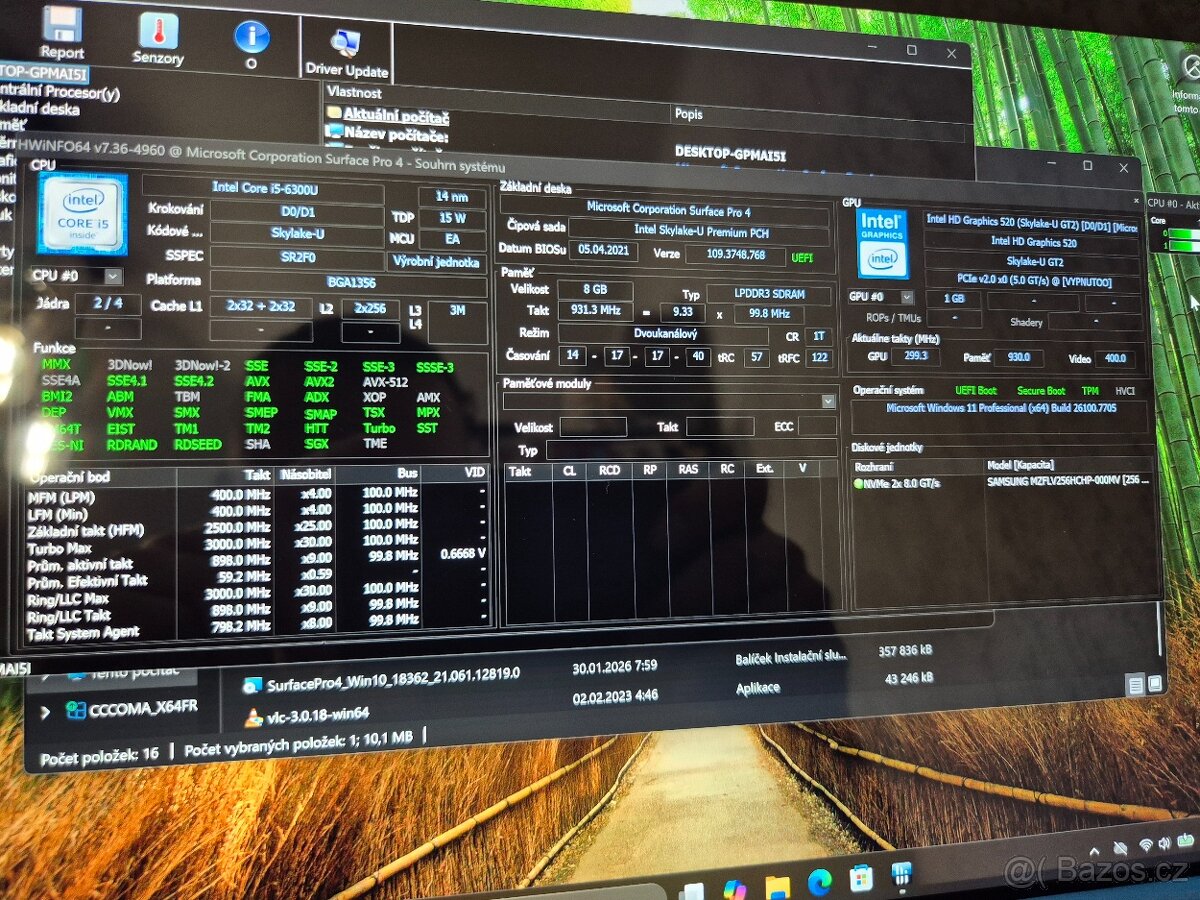
Task: Select DESKTOP-GPMAI5I root tree node
Action: click(x=43, y=73)
